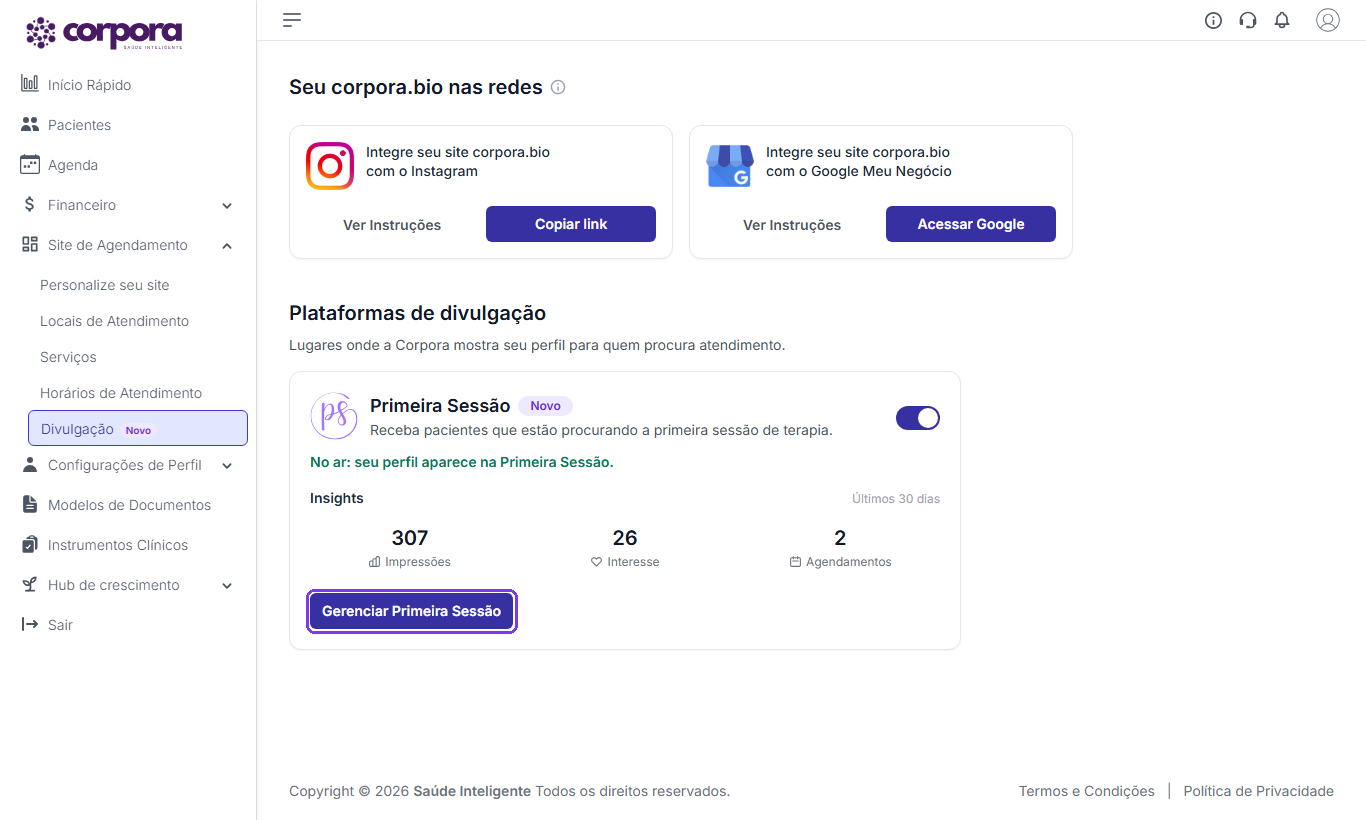Click the 26 Interesse value

coord(625,538)
